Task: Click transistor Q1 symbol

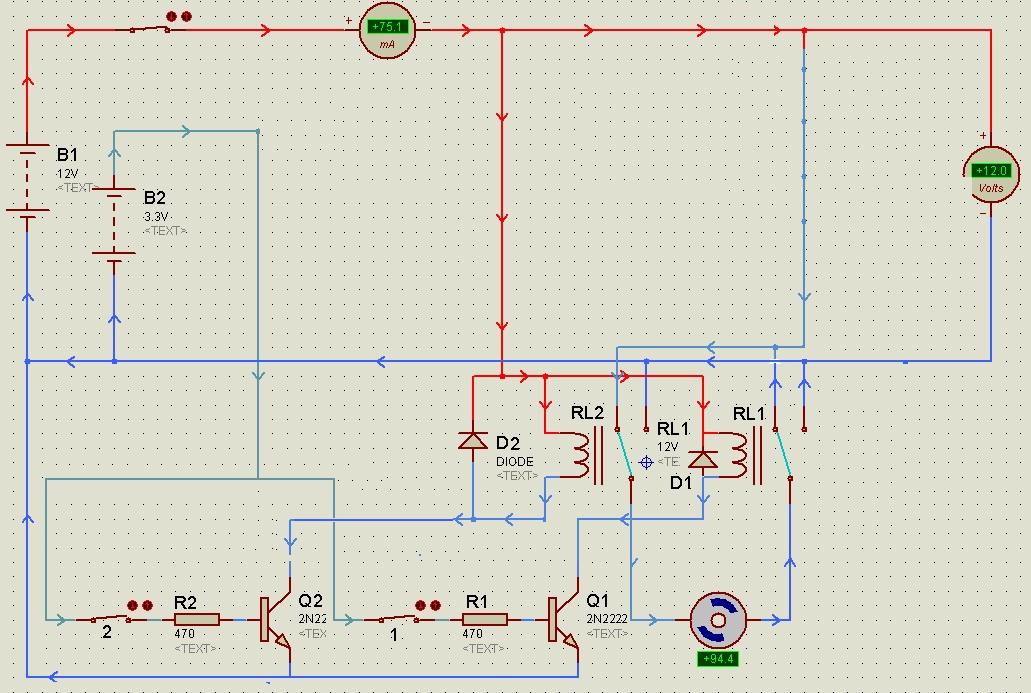Action: click(x=563, y=620)
